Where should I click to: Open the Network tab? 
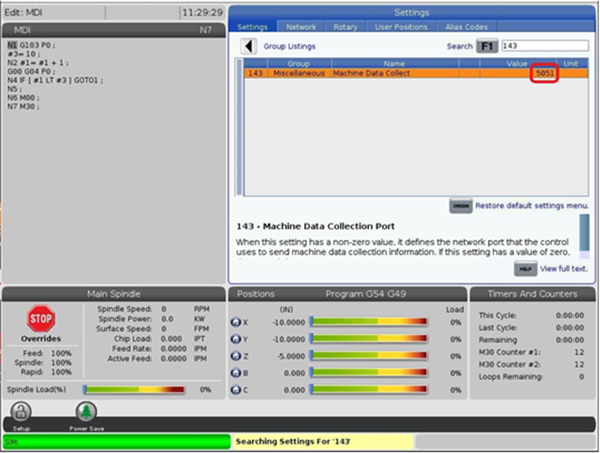pos(301,27)
